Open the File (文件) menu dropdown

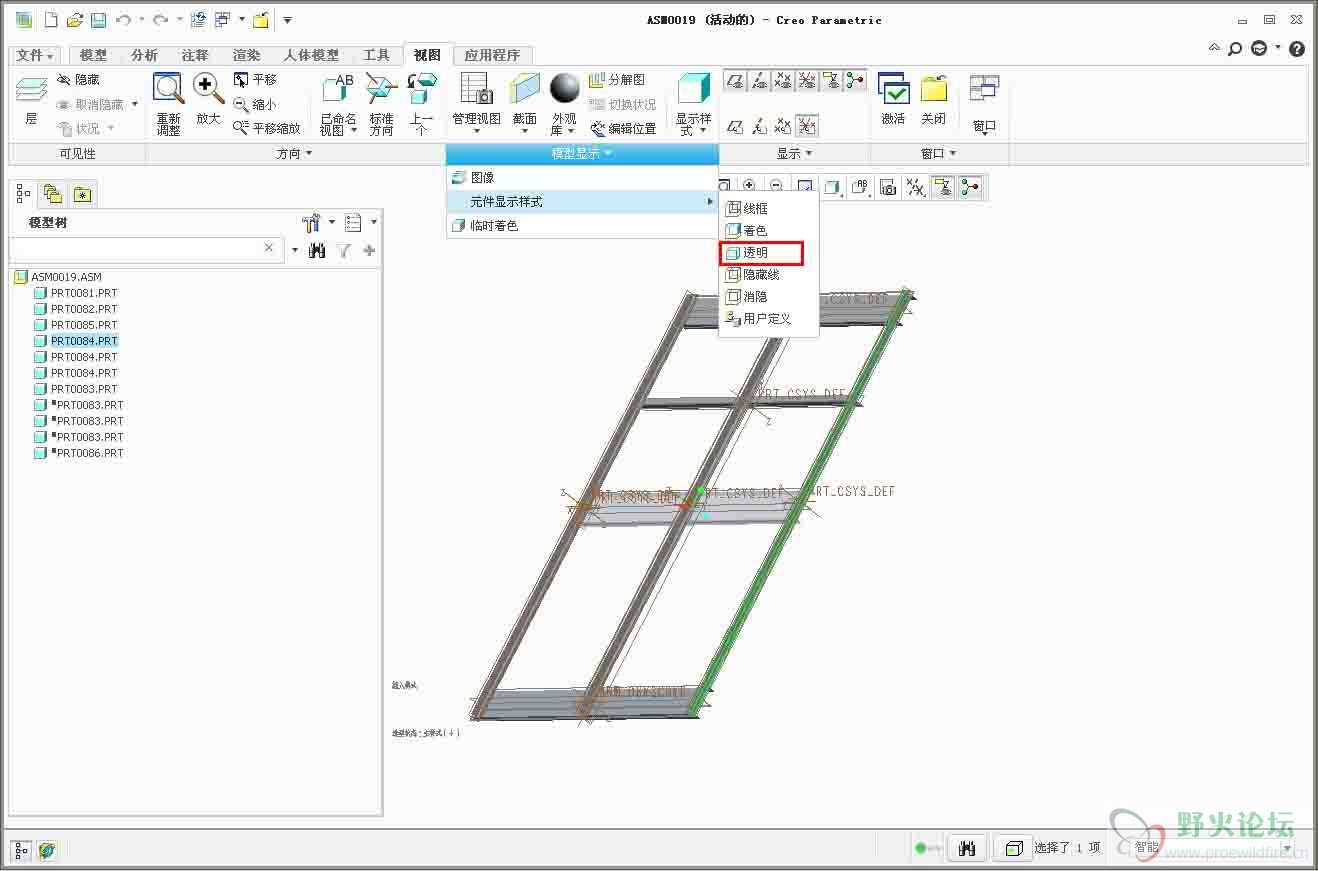35,55
